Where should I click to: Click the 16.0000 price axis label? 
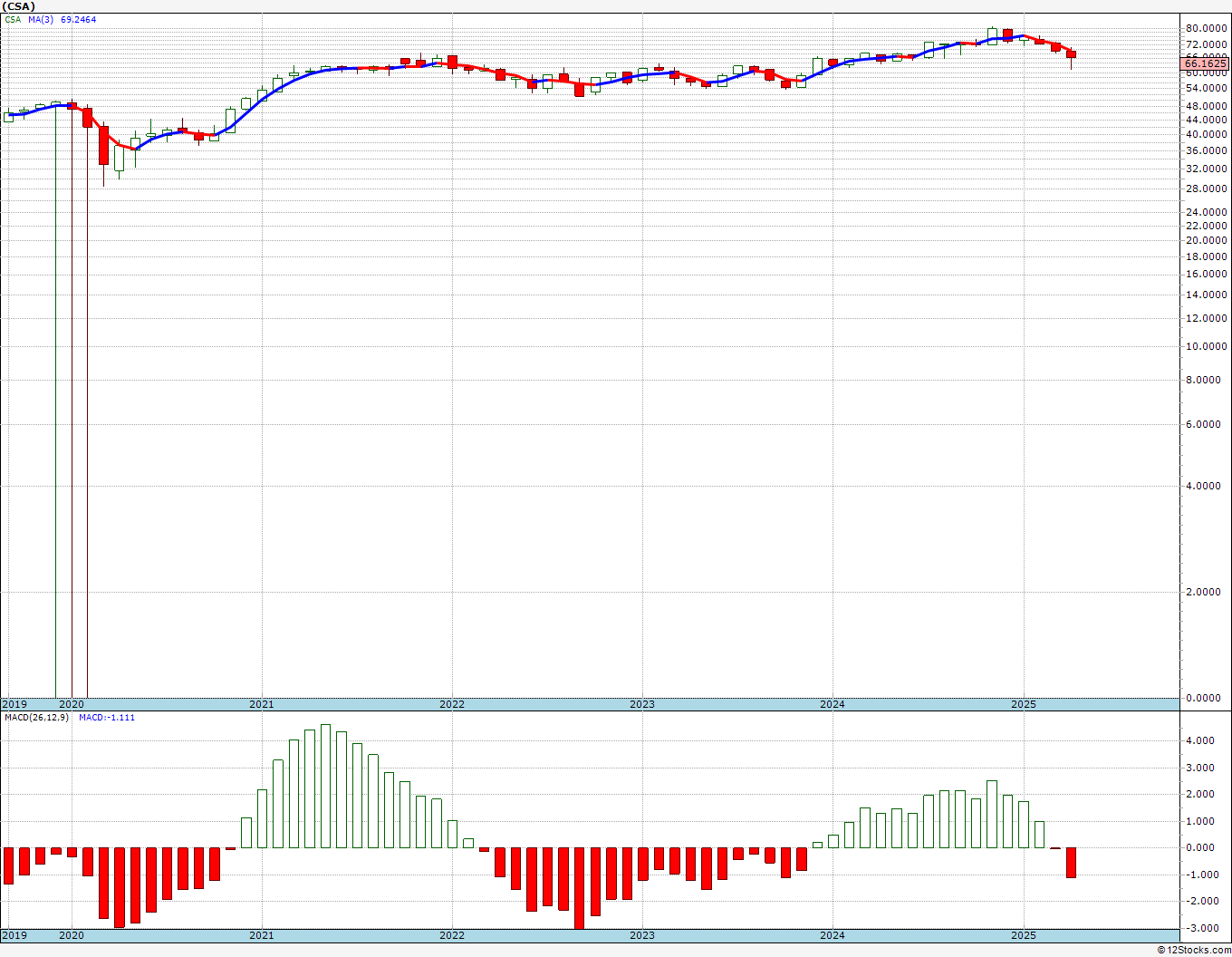[x=1207, y=274]
